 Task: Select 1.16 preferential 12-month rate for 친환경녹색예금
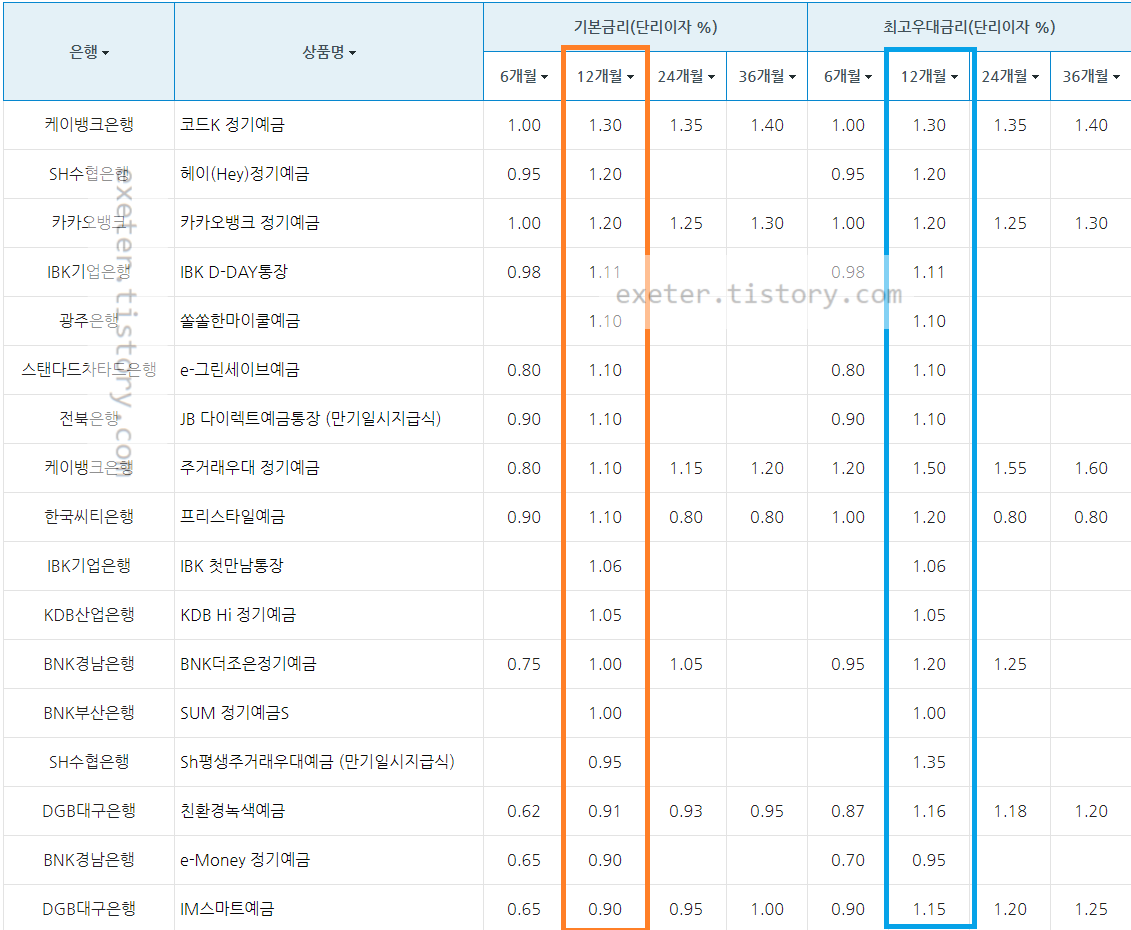pyautogui.click(x=929, y=812)
